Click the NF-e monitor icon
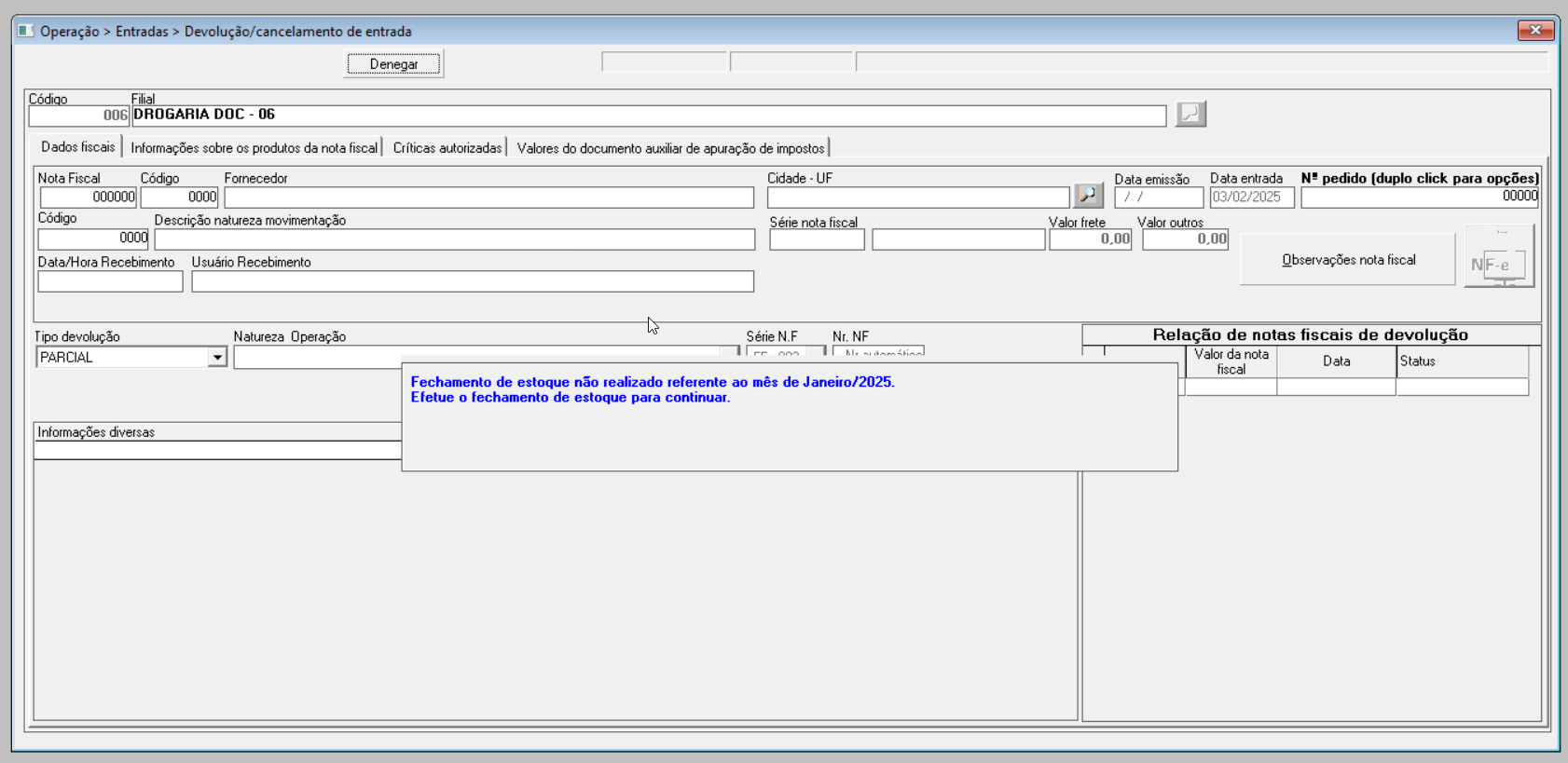 click(1498, 261)
